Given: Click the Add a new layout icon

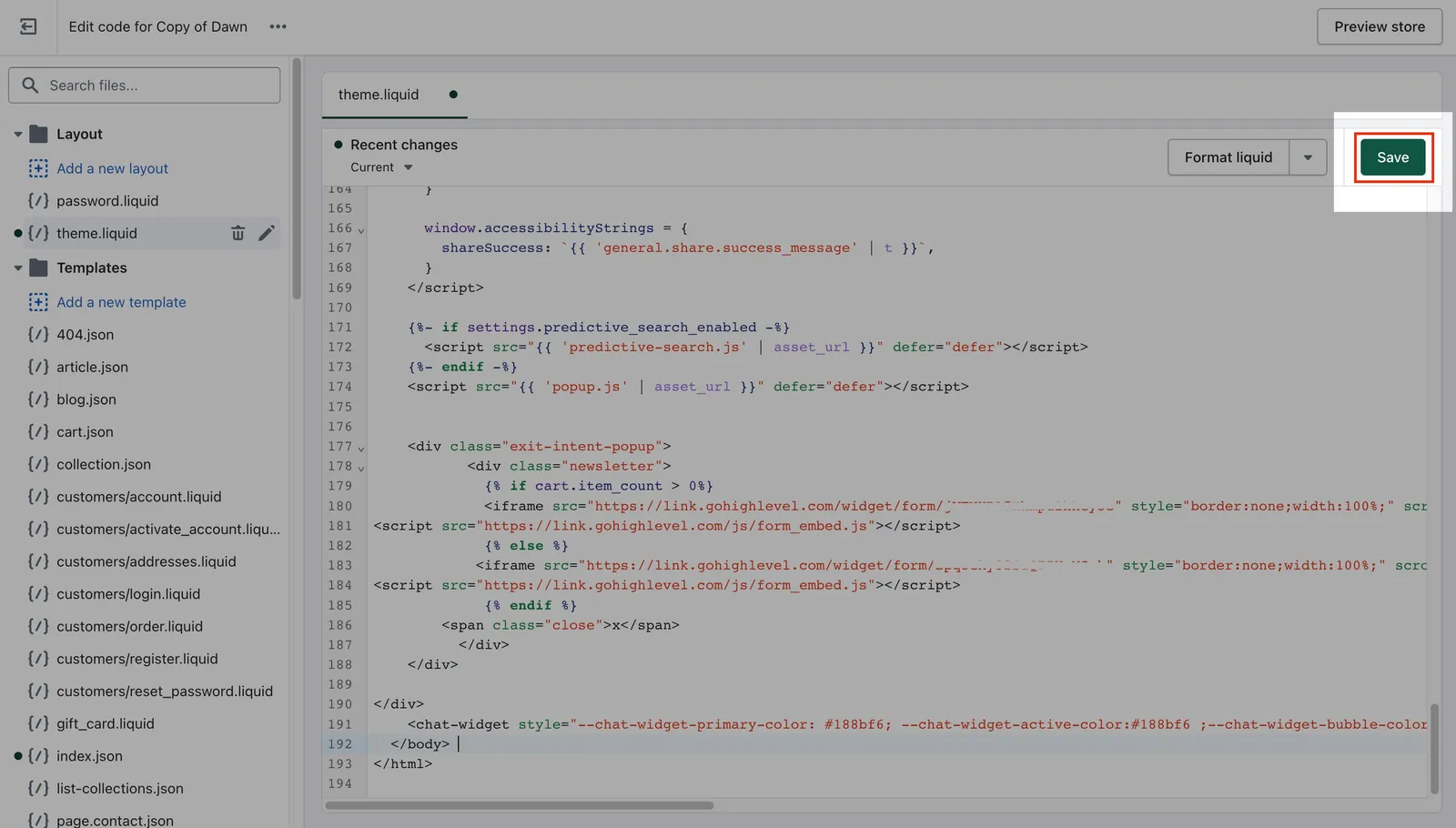Looking at the screenshot, I should [38, 168].
